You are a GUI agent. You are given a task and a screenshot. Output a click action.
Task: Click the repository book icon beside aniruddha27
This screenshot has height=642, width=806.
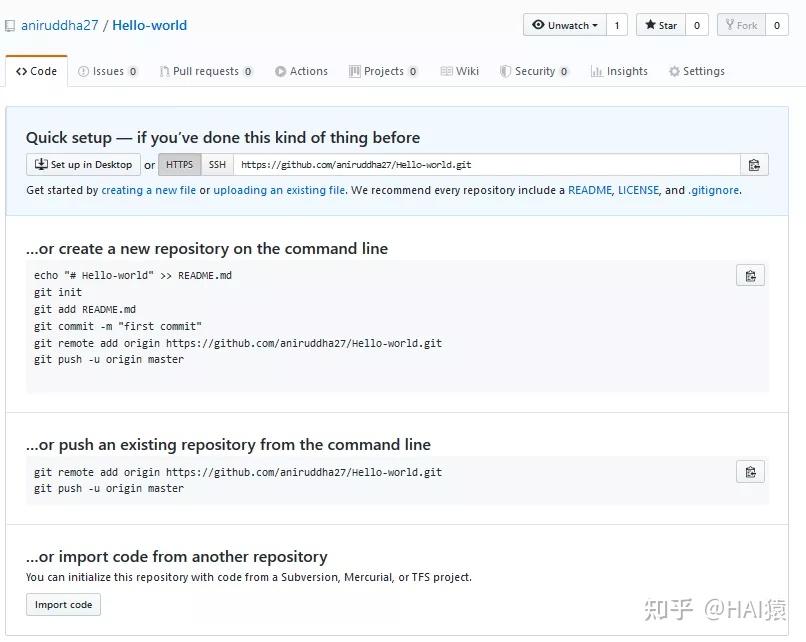pyautogui.click(x=10, y=24)
